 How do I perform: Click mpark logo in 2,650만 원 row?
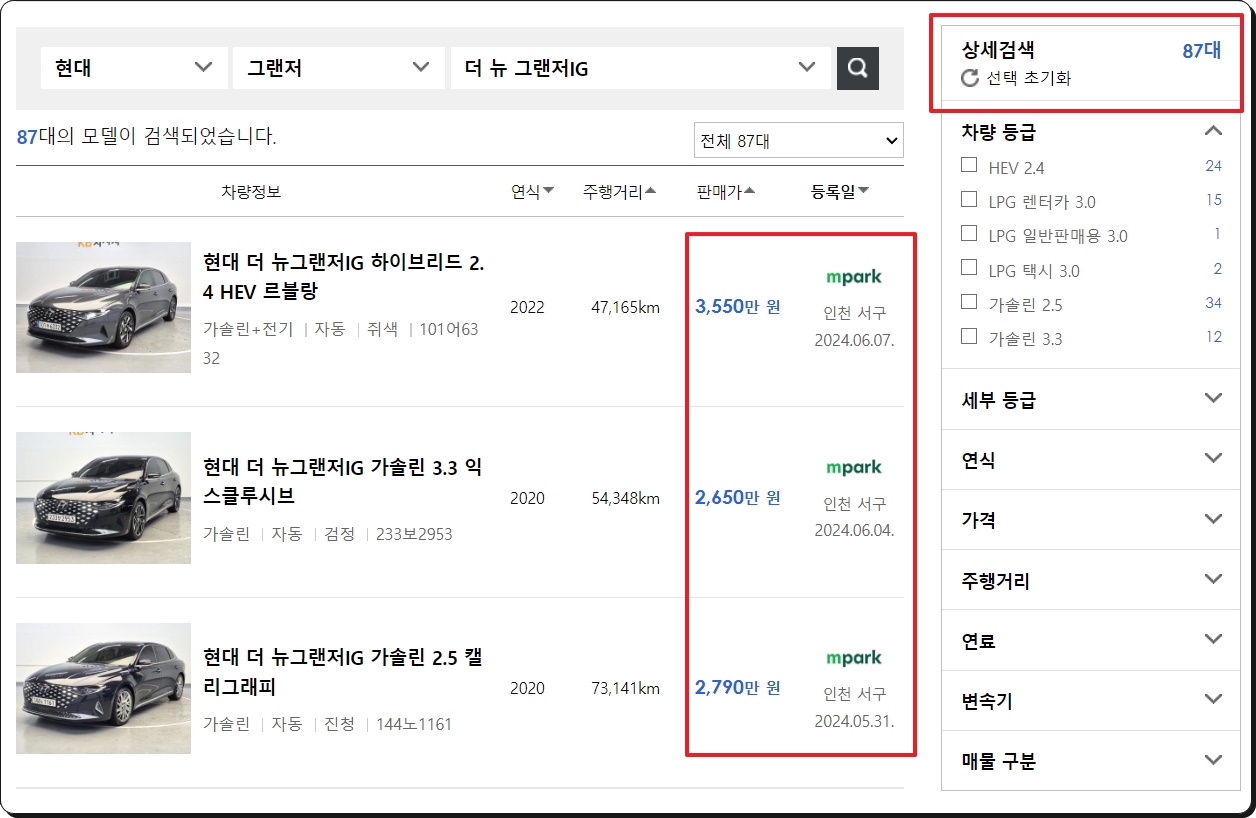pos(854,467)
